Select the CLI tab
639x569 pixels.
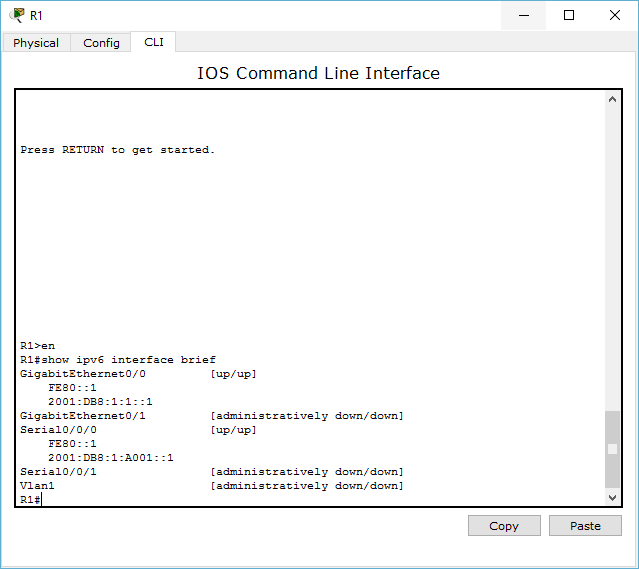click(154, 42)
